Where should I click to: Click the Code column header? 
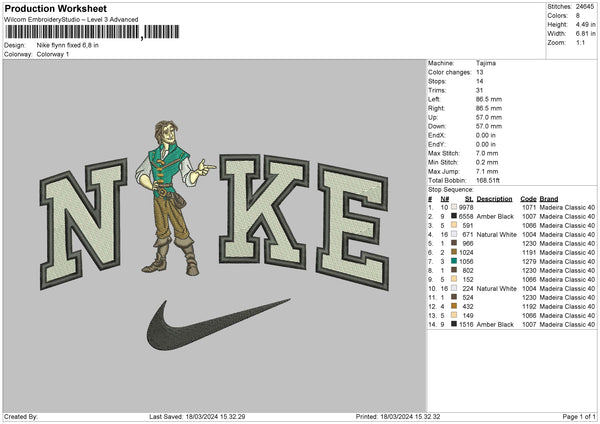click(x=528, y=198)
